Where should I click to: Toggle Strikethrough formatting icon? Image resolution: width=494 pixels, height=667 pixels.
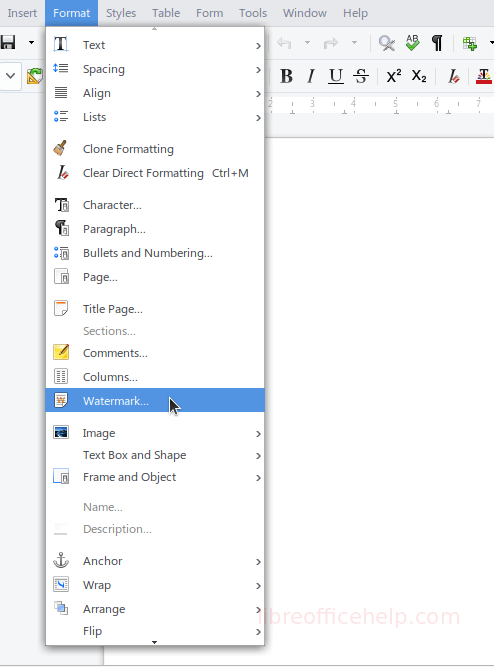pyautogui.click(x=361, y=77)
